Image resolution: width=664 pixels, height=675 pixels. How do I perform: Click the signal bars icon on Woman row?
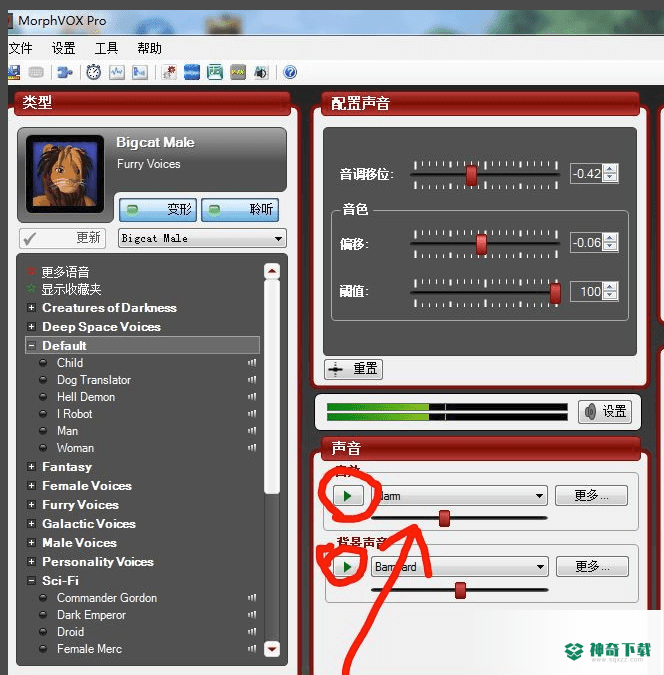[252, 448]
